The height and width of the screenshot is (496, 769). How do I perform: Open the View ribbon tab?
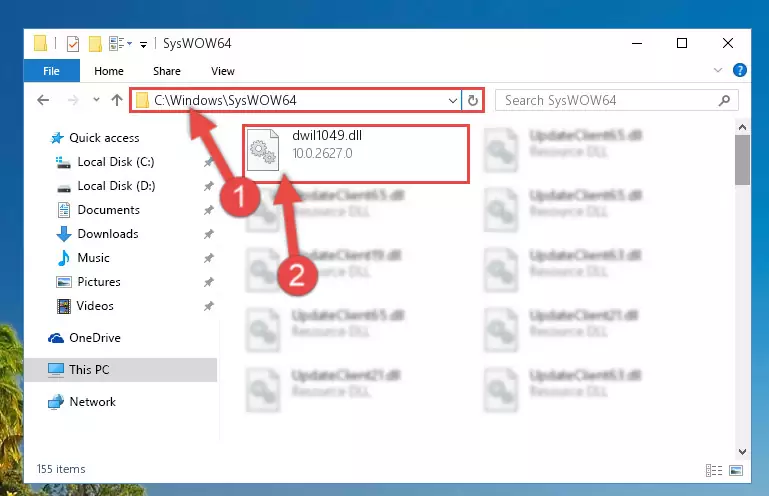click(223, 71)
